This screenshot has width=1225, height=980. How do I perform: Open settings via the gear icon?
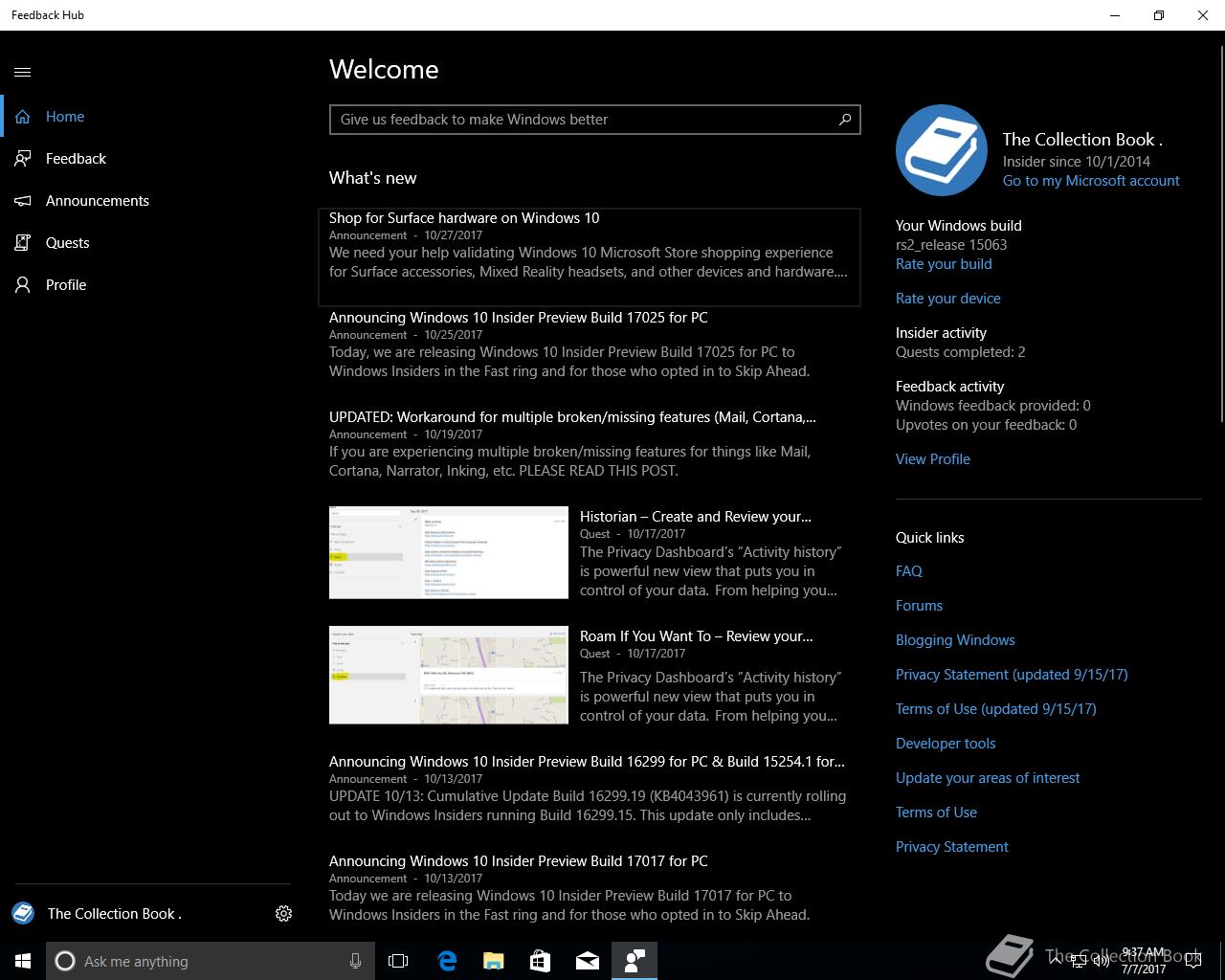point(283,914)
